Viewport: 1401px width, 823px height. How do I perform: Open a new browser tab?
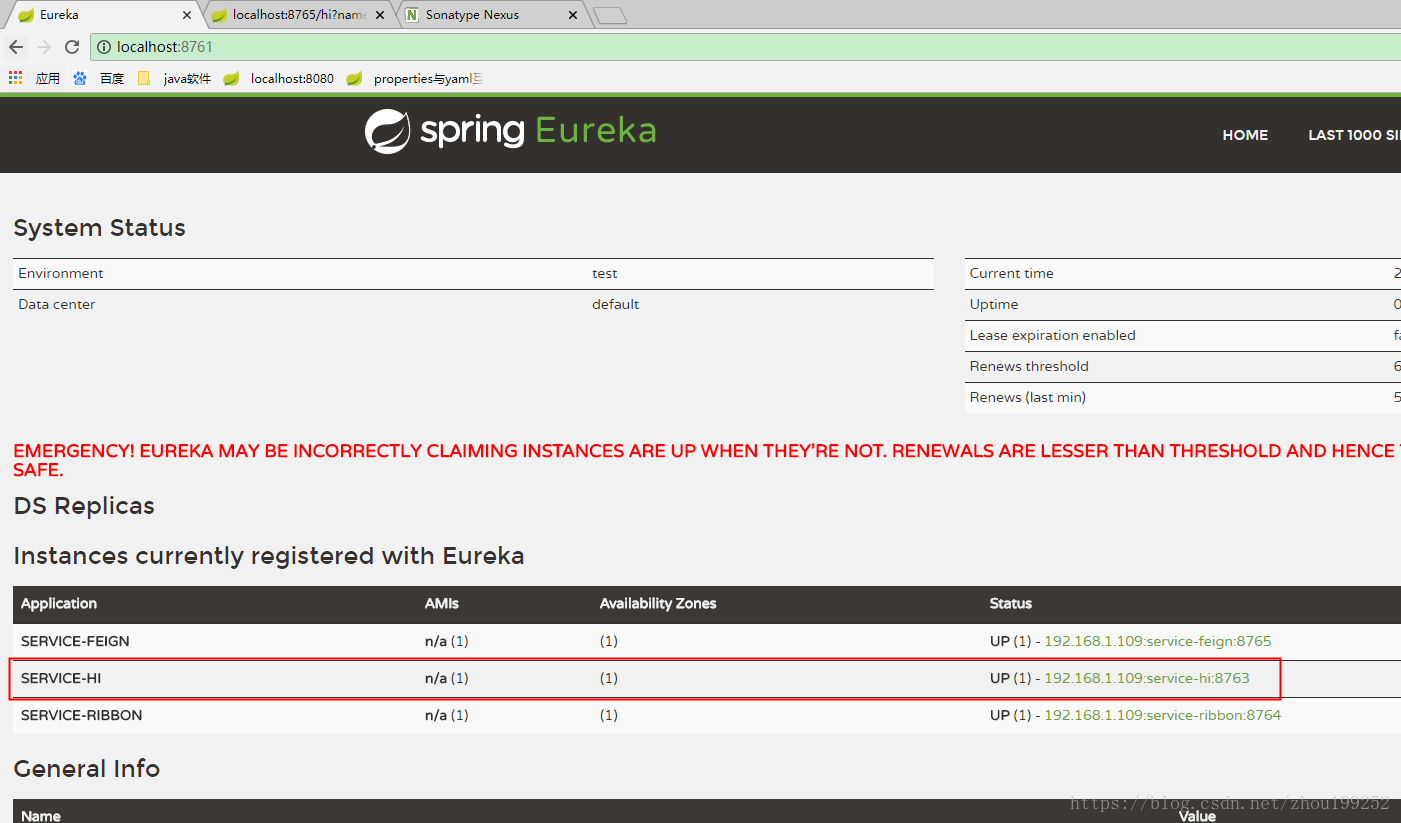tap(610, 15)
